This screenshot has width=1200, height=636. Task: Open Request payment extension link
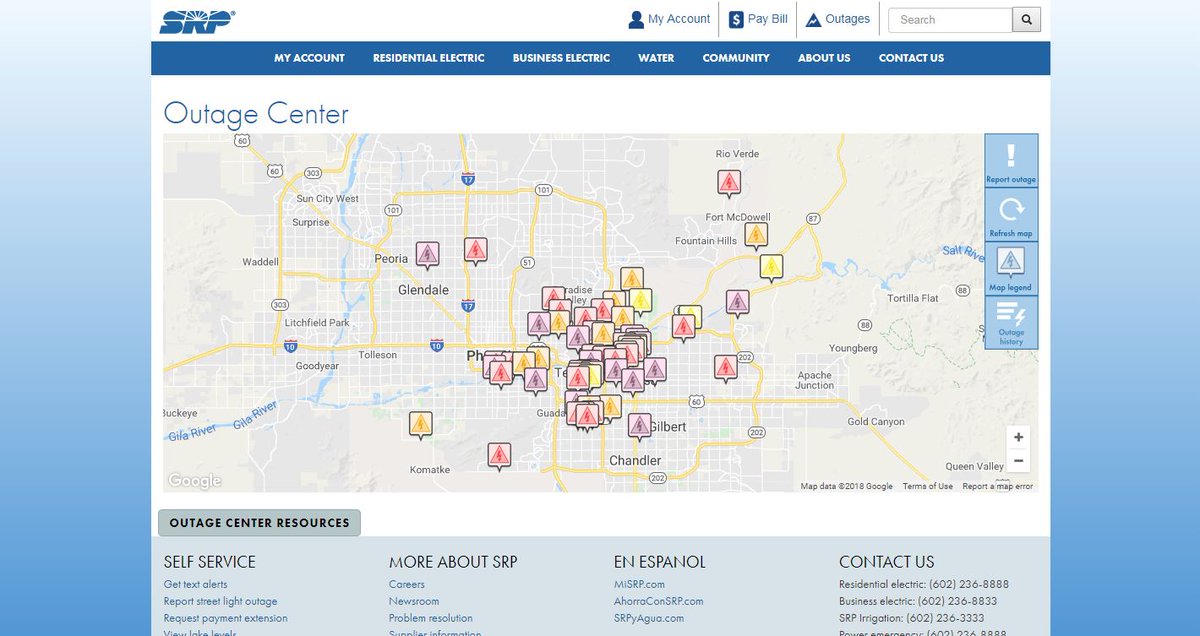(225, 618)
